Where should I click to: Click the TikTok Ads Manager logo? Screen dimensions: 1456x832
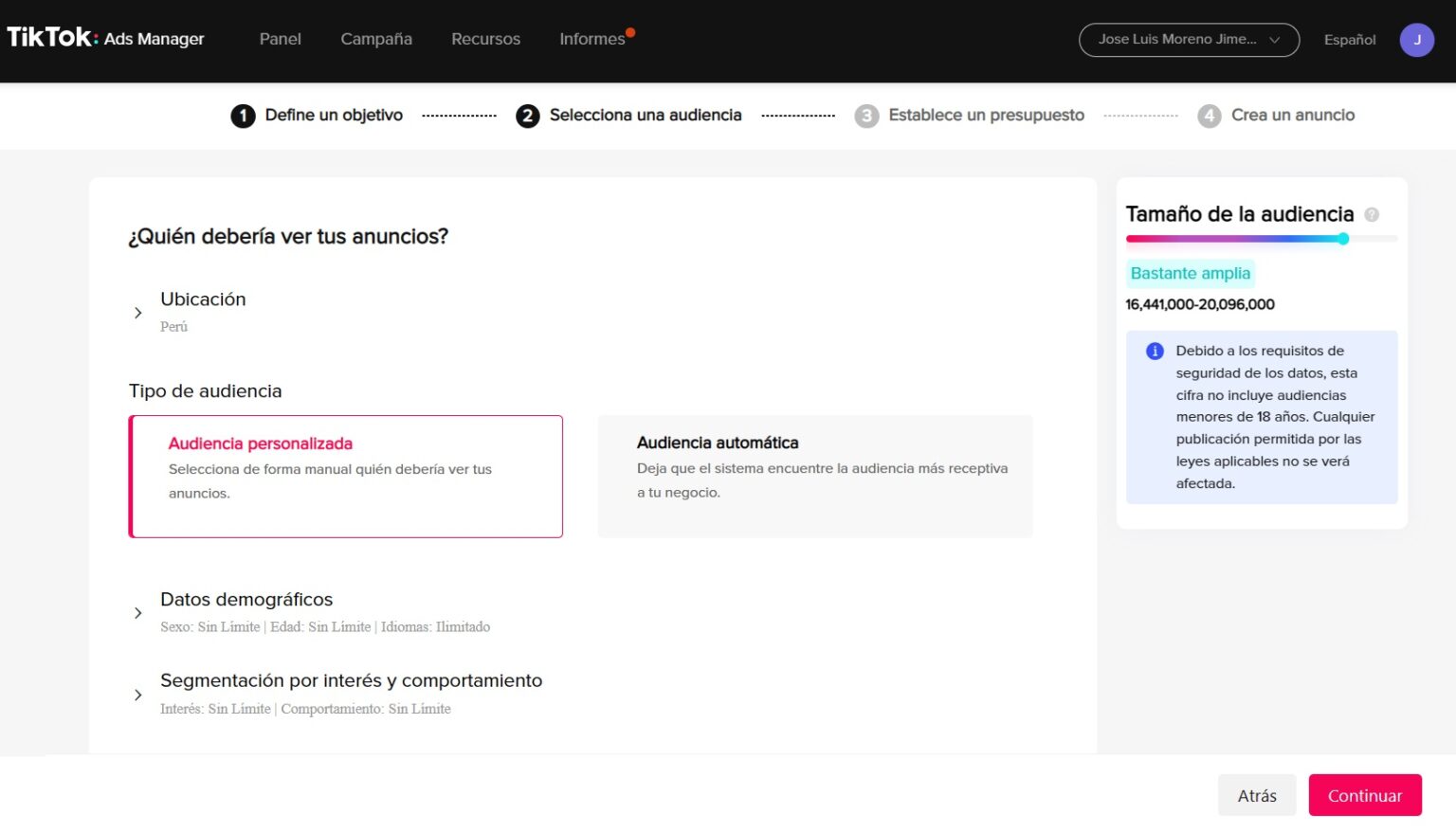coord(104,38)
